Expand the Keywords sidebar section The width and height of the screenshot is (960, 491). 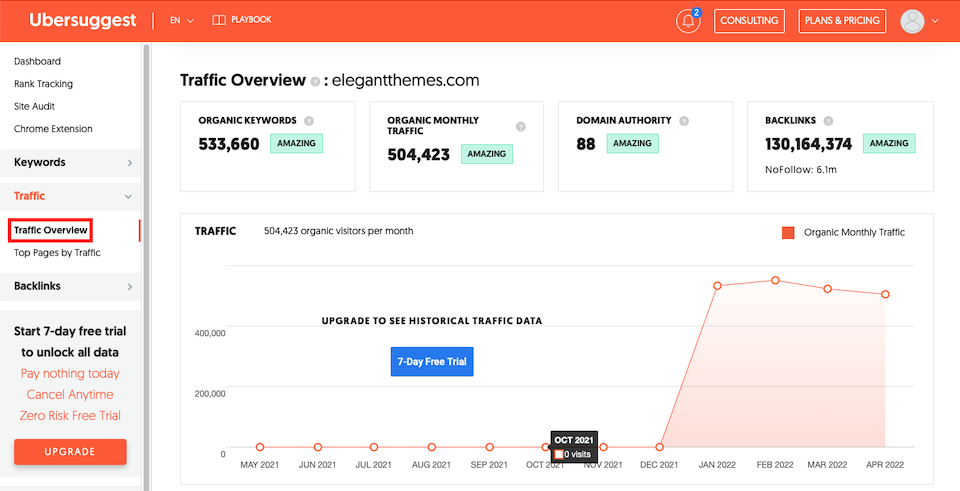(x=70, y=162)
